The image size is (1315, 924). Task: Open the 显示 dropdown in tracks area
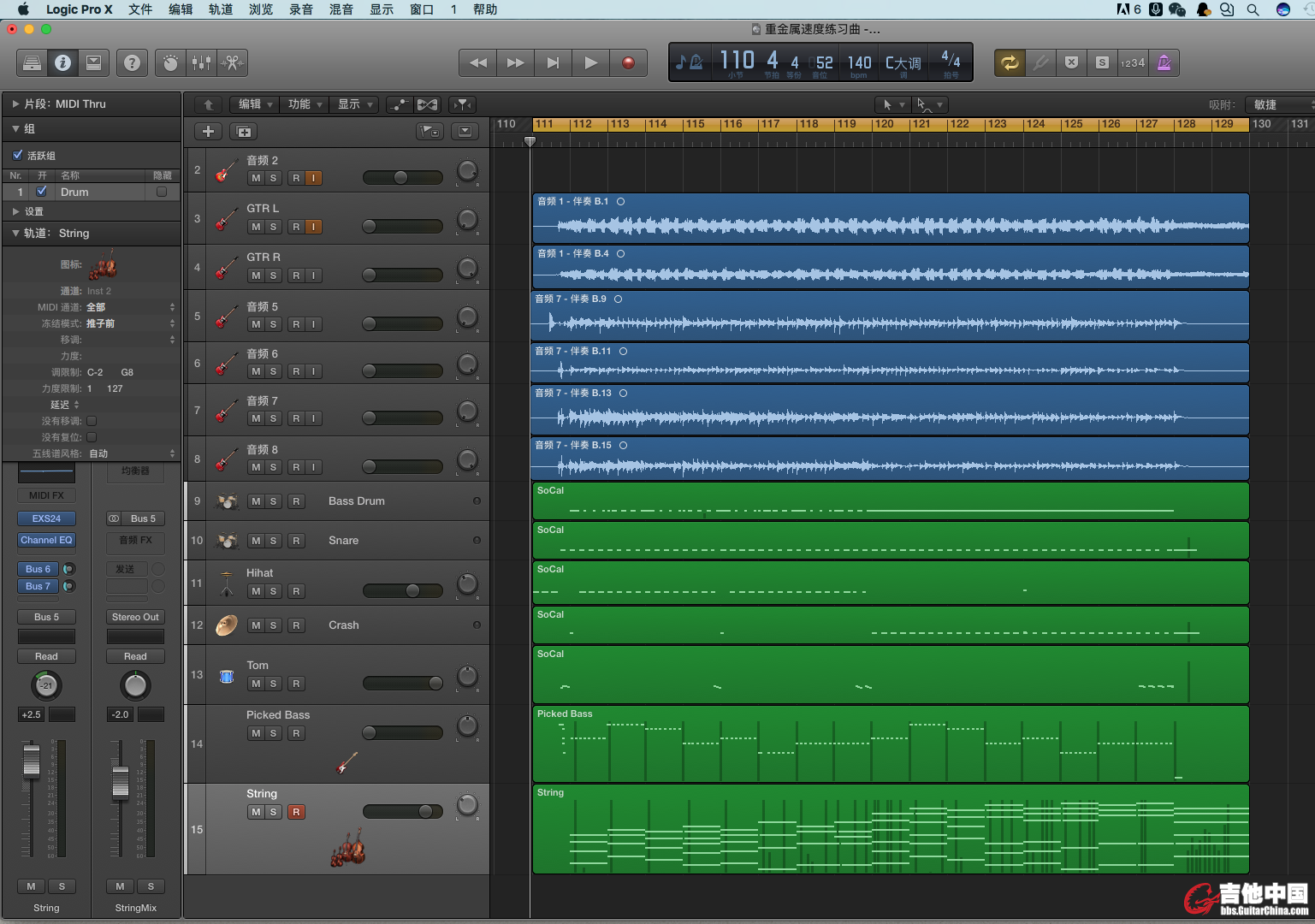(x=354, y=104)
